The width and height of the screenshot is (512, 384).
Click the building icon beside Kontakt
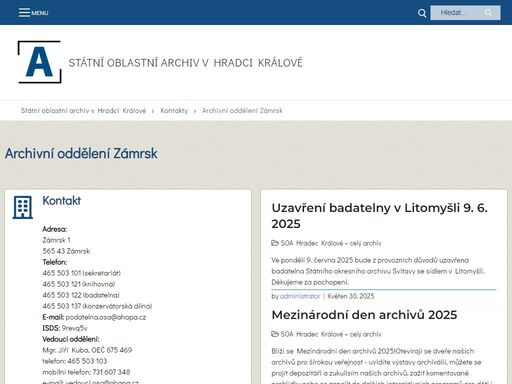coord(23,207)
